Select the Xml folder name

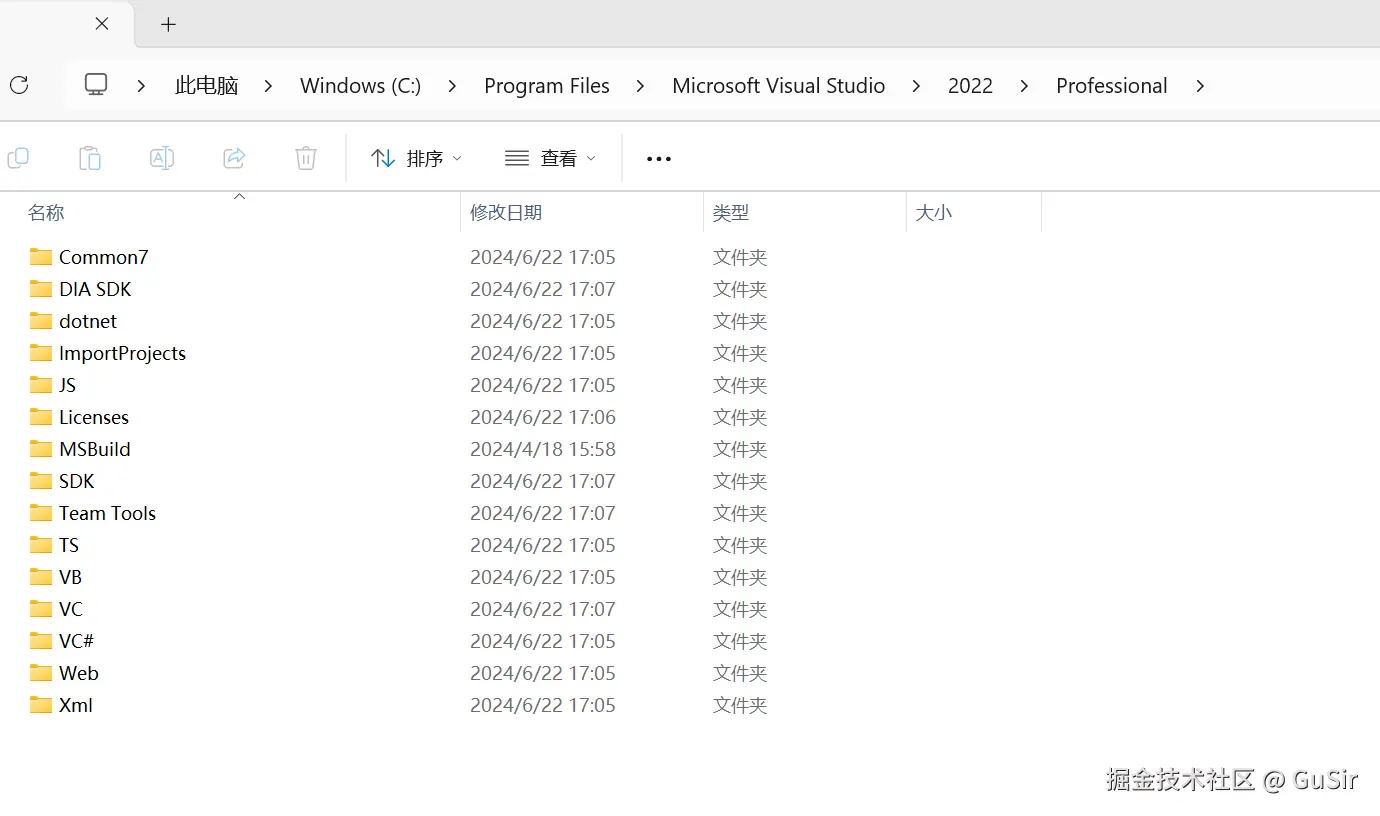coord(76,705)
